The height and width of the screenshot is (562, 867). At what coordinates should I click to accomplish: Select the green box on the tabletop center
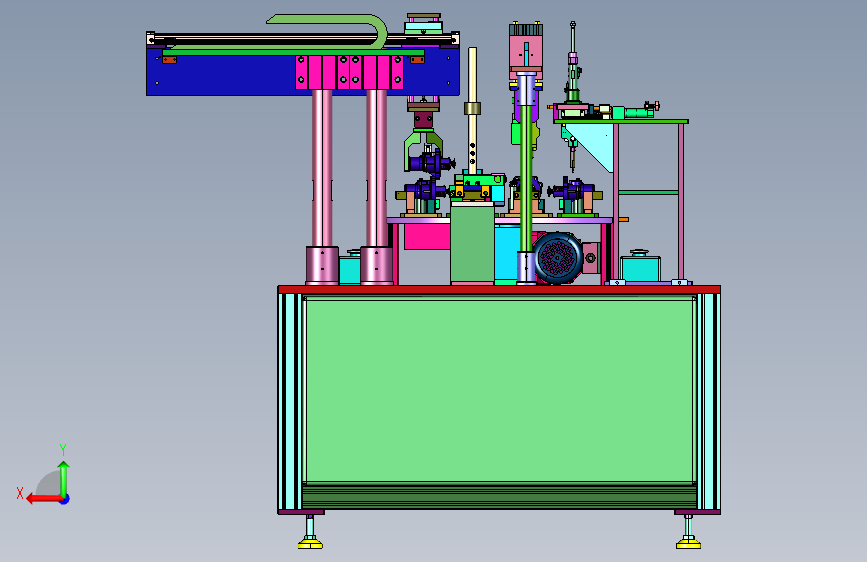472,243
